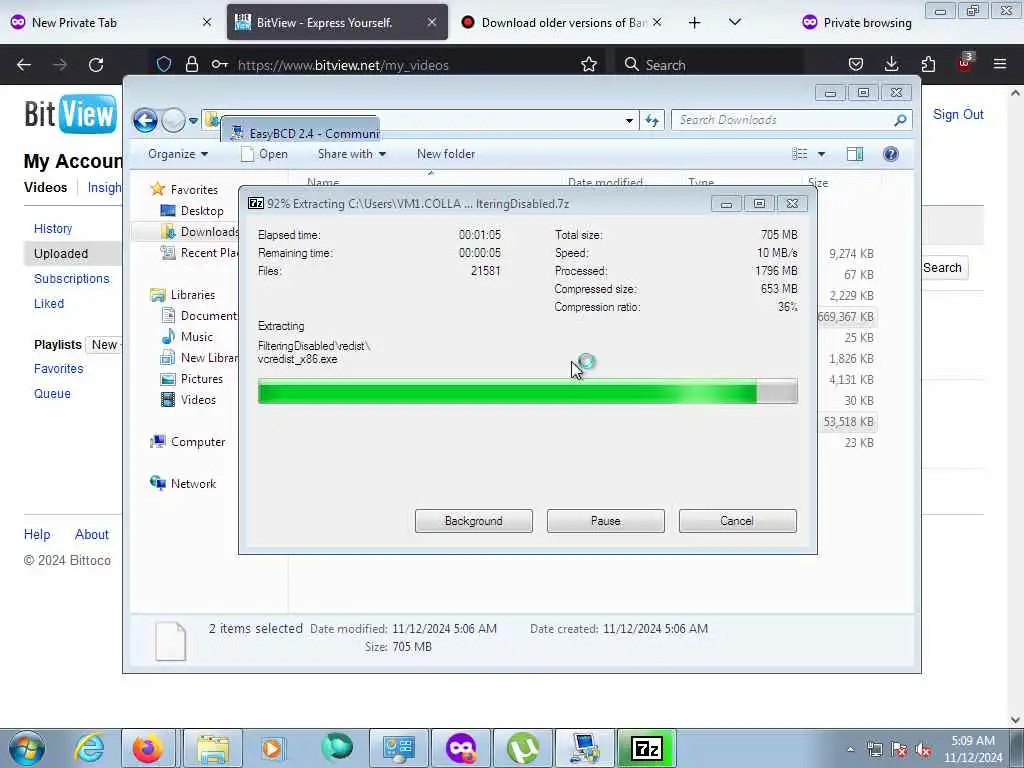This screenshot has height=768, width=1024.
Task: Toggle the preview pane icon
Action: pyautogui.click(x=855, y=154)
